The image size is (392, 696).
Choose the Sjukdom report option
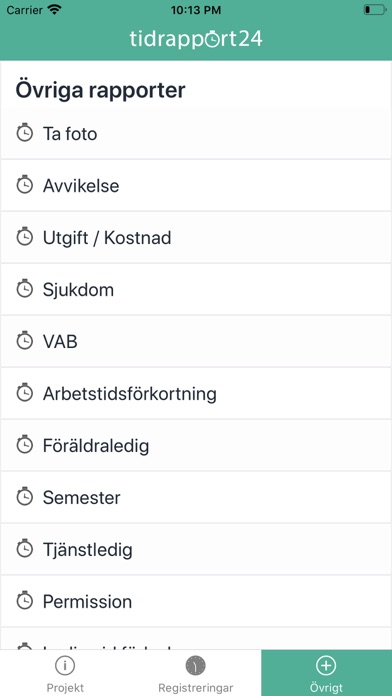tap(196, 289)
